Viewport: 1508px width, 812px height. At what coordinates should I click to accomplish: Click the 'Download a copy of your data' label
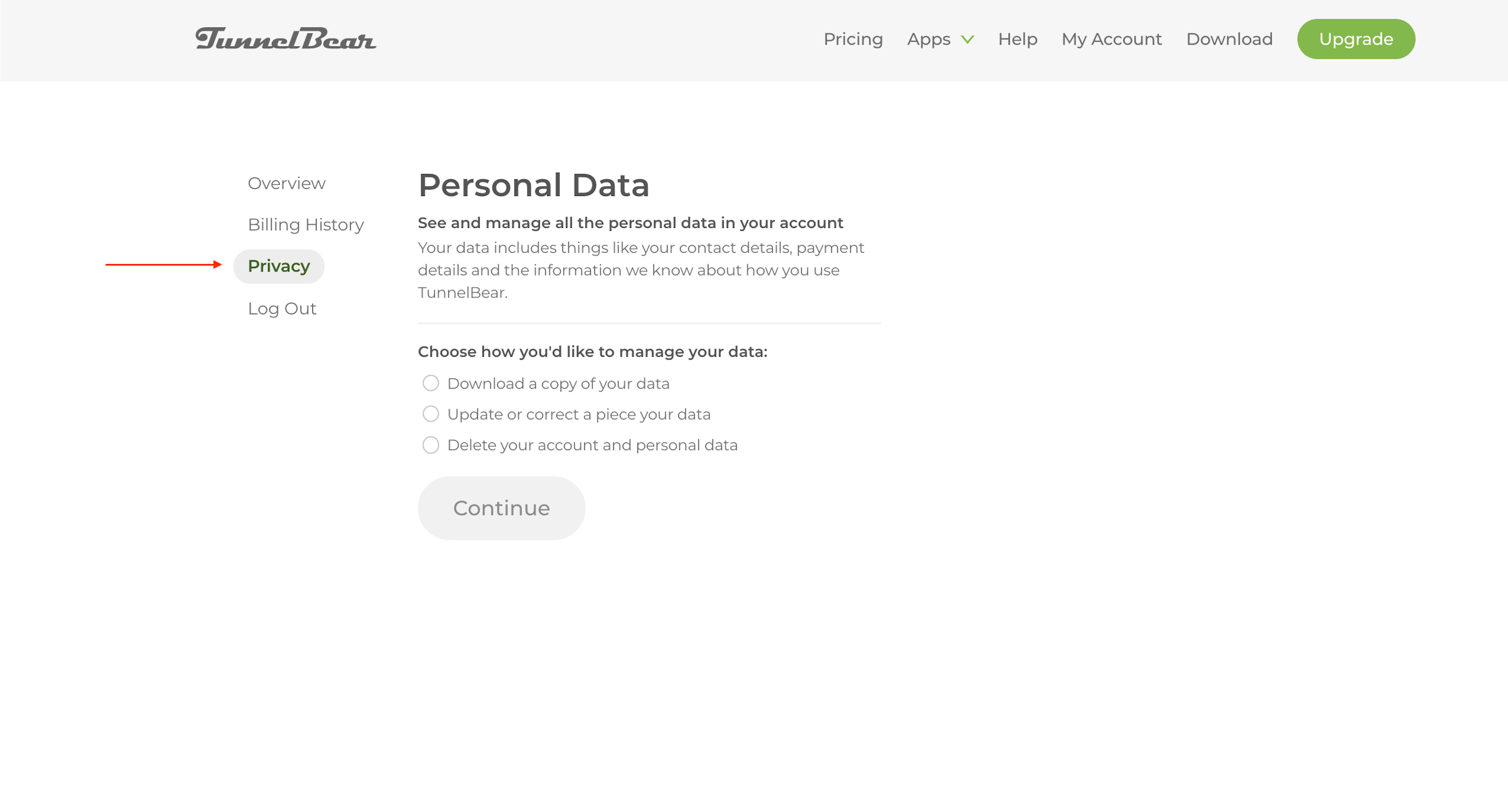coord(559,384)
